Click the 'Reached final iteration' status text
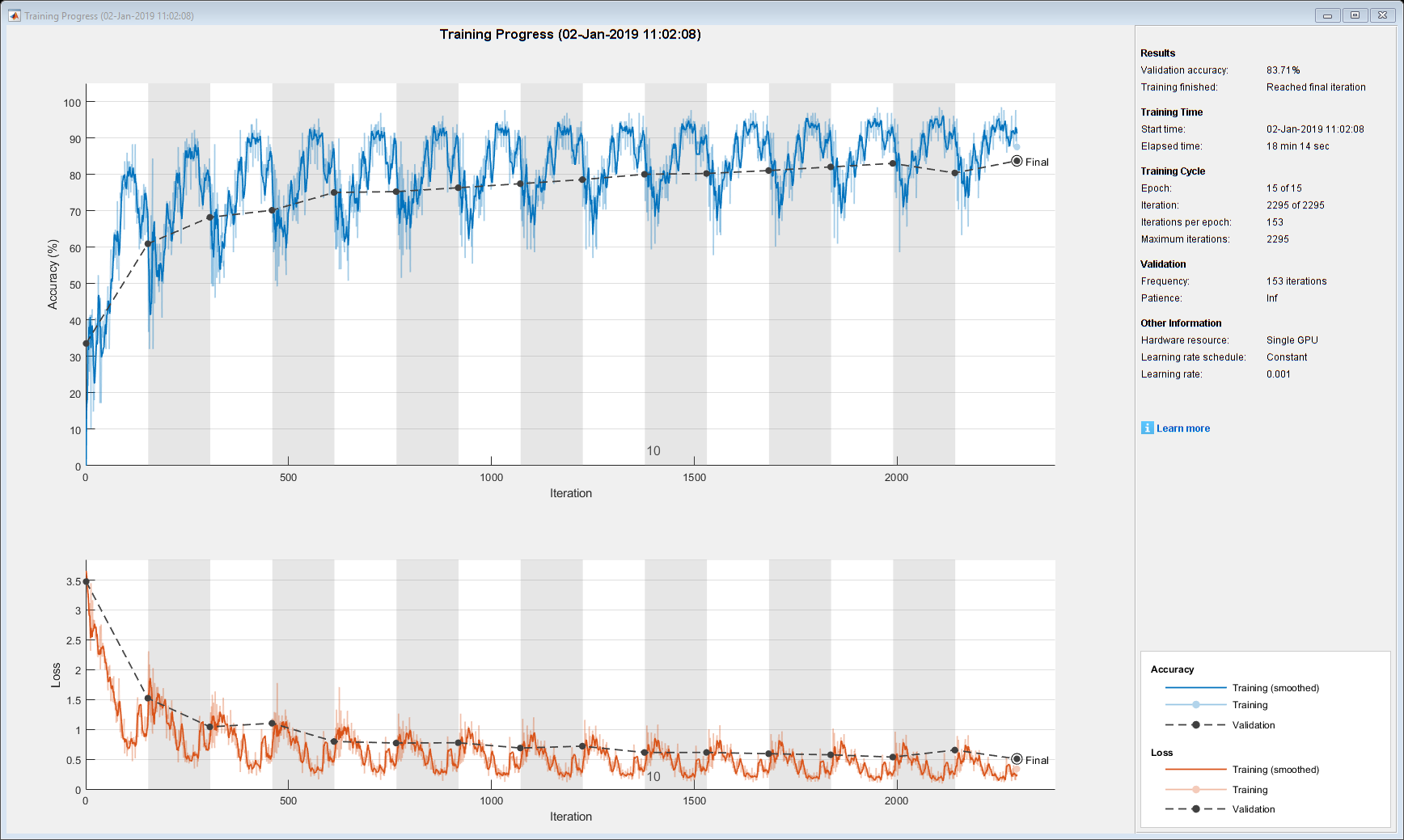 point(1316,87)
